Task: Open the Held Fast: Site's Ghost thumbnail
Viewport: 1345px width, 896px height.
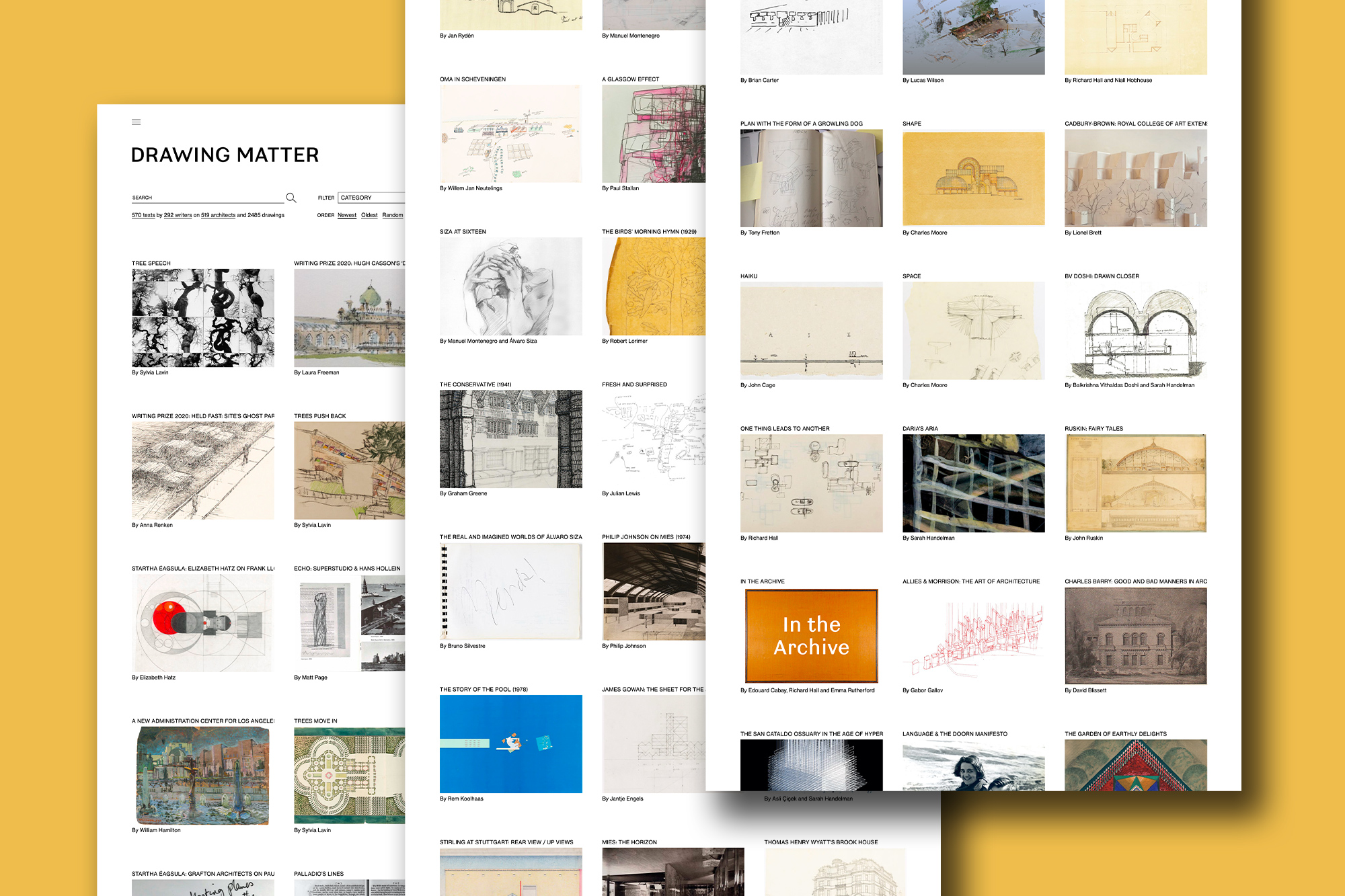Action: pos(203,471)
